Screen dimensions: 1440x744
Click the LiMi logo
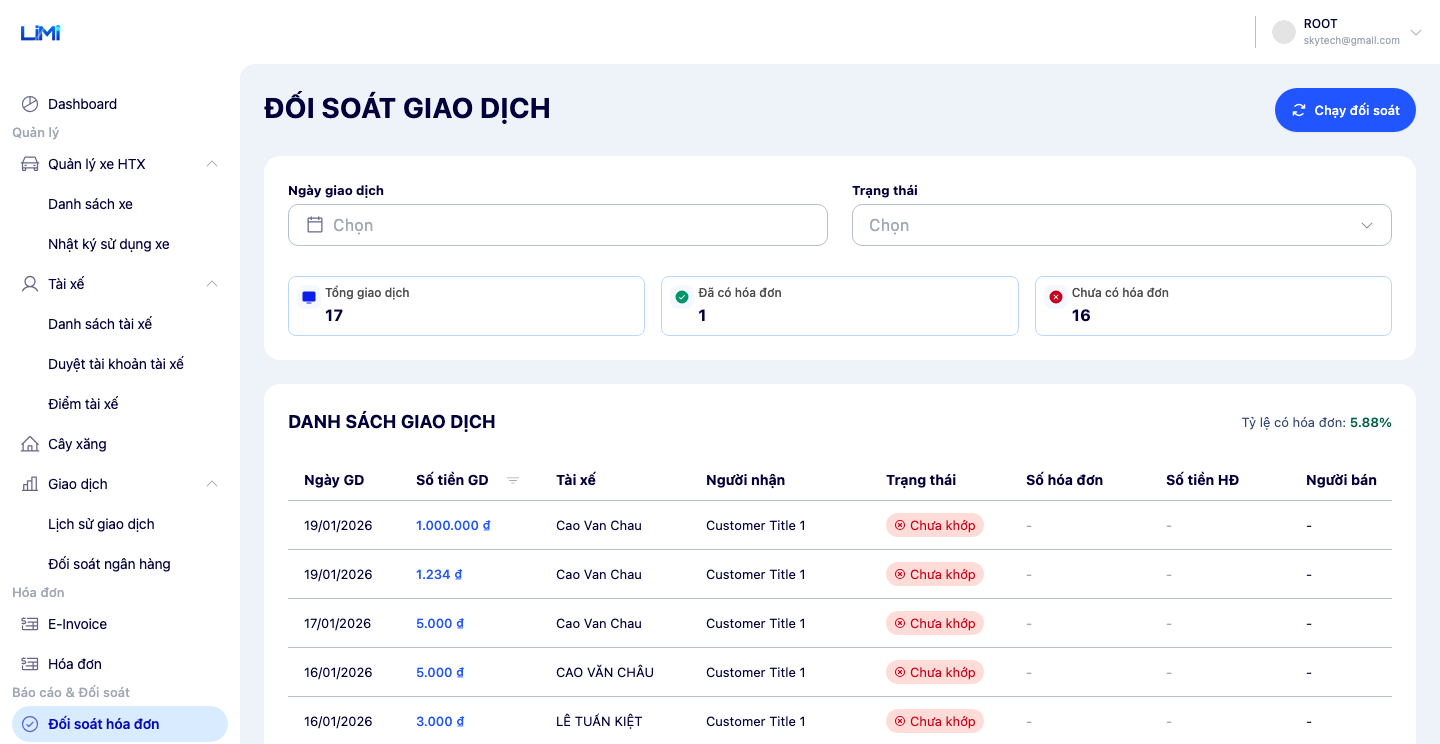click(x=40, y=33)
